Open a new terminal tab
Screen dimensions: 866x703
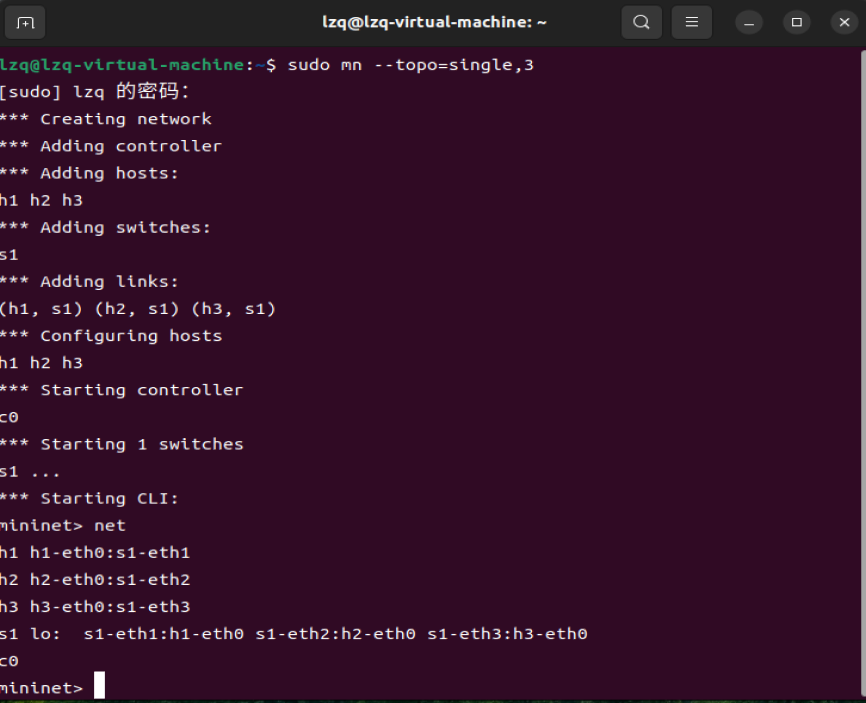tap(25, 23)
